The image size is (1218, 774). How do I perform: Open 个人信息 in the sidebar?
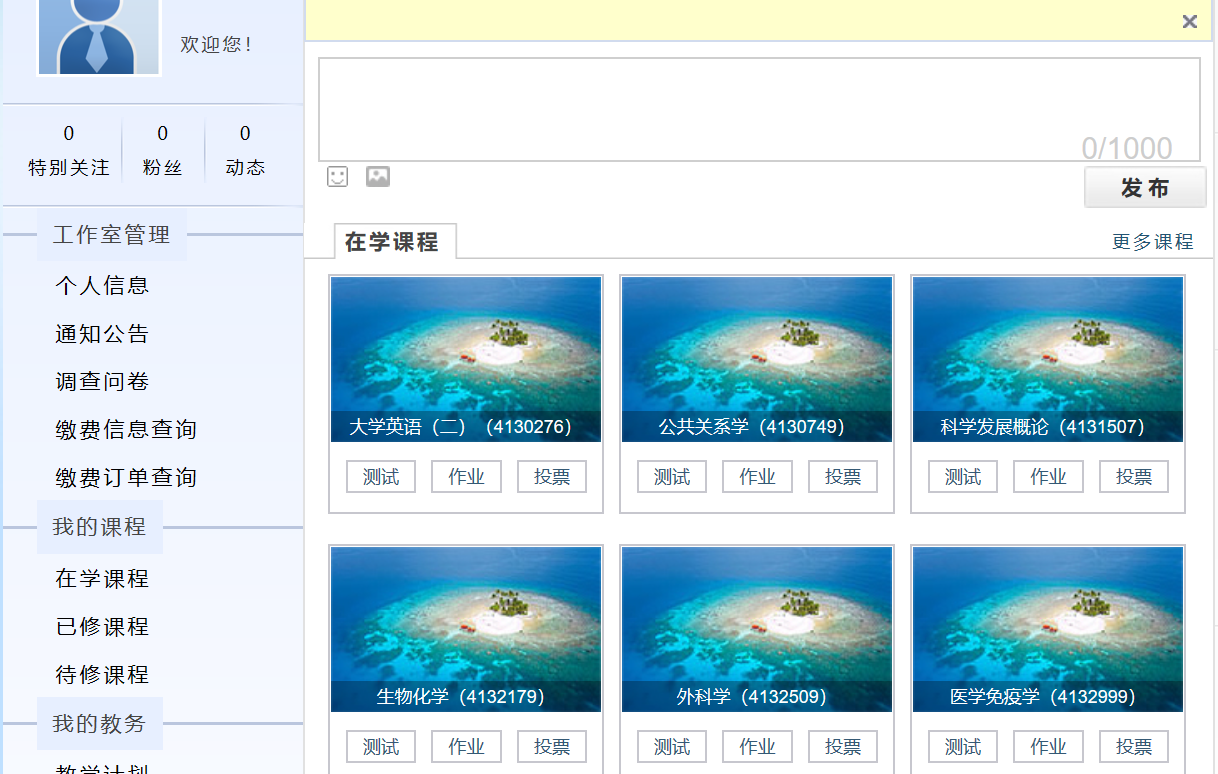(x=102, y=286)
